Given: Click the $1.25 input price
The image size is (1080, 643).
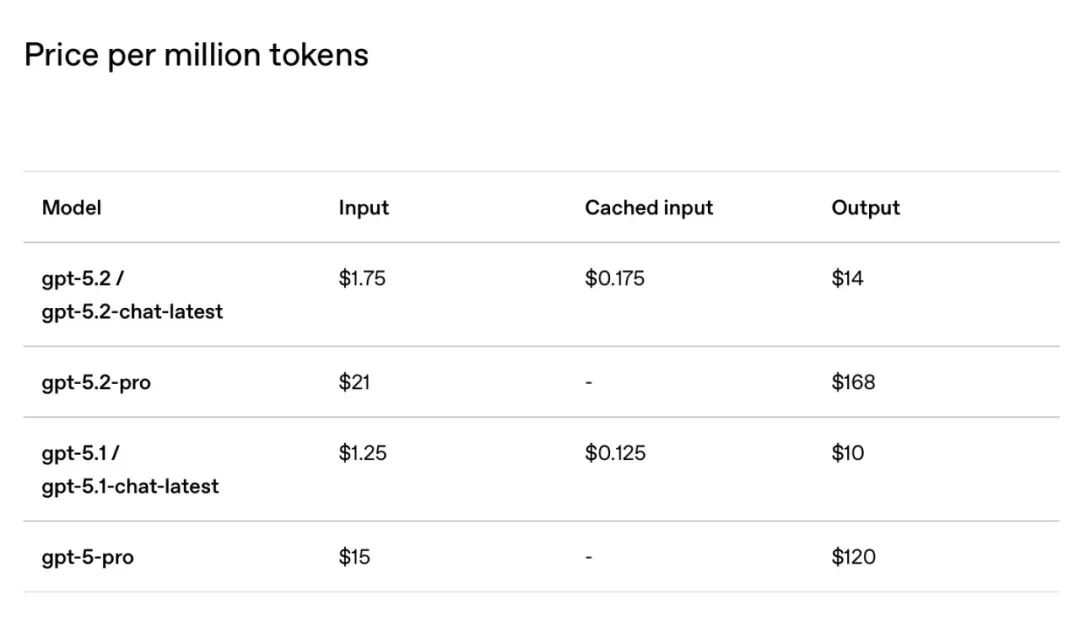Looking at the screenshot, I should (362, 453).
